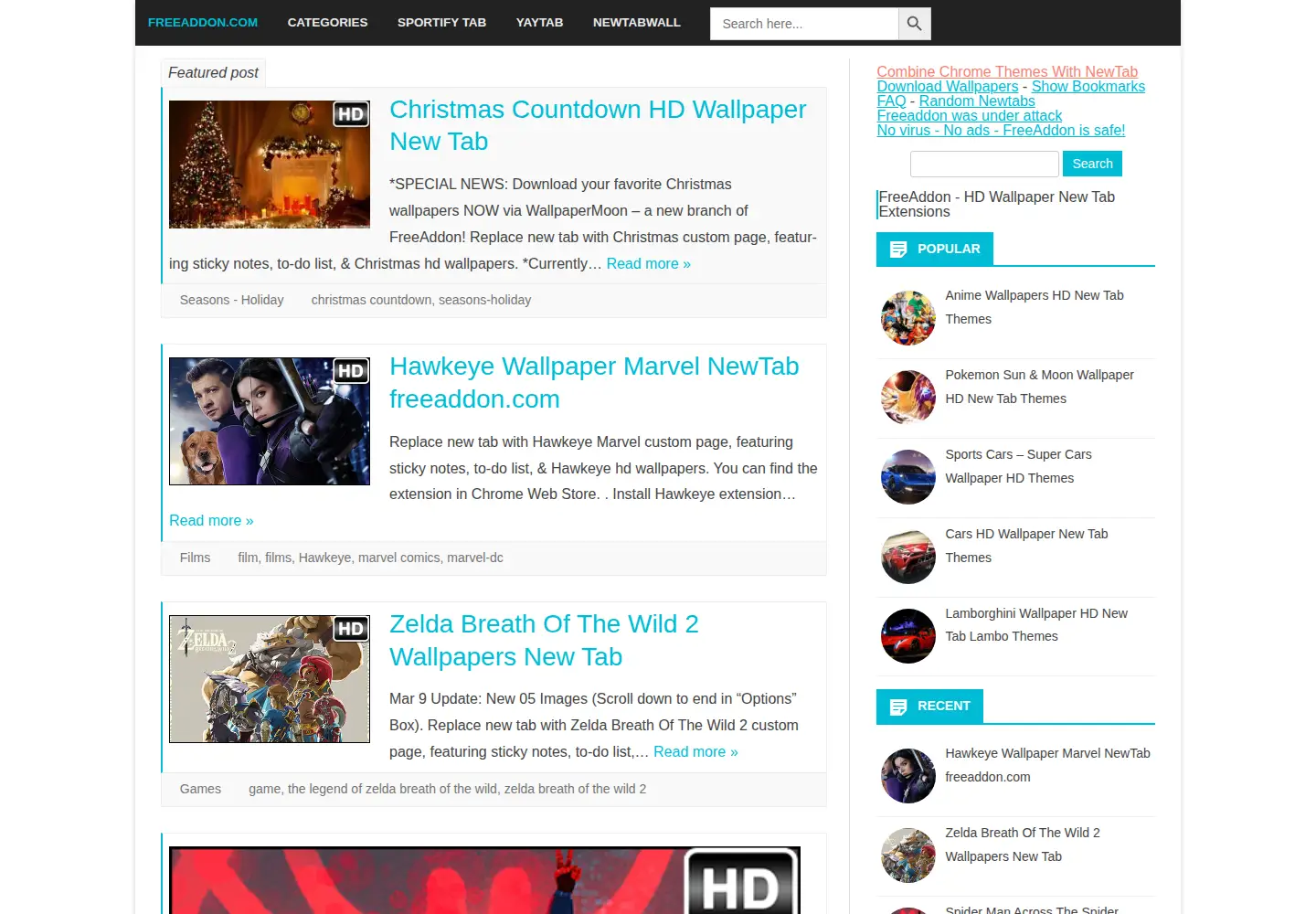
Task: Open the Anime Wallpapers round thumbnail
Action: tap(908, 318)
